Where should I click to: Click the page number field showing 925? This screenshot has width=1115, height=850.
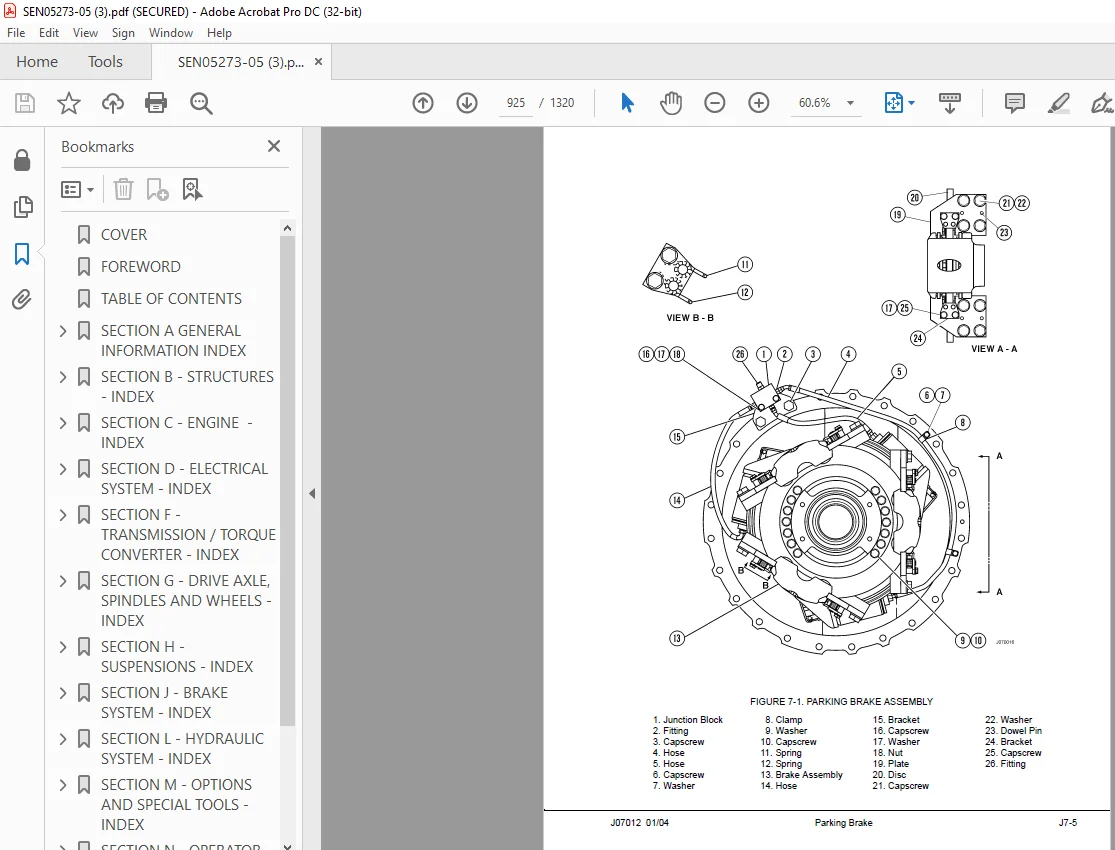tap(516, 103)
